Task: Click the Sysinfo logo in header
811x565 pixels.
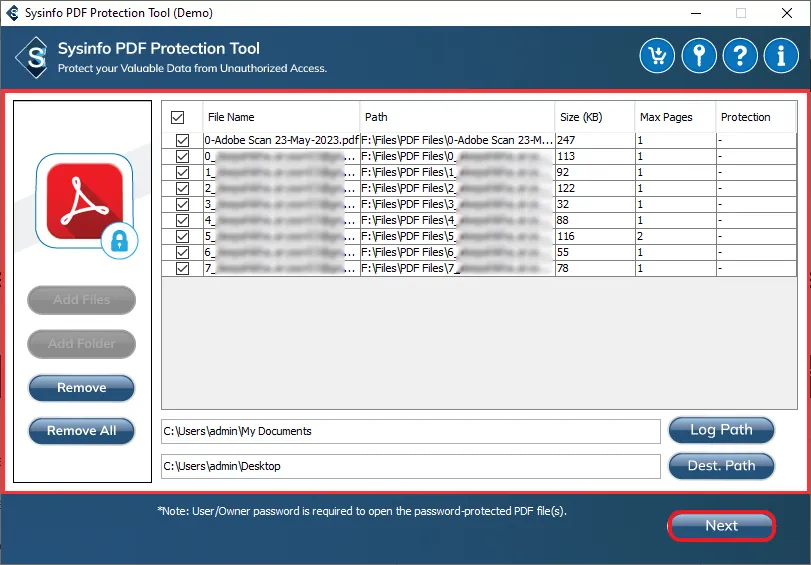Action: (32, 57)
